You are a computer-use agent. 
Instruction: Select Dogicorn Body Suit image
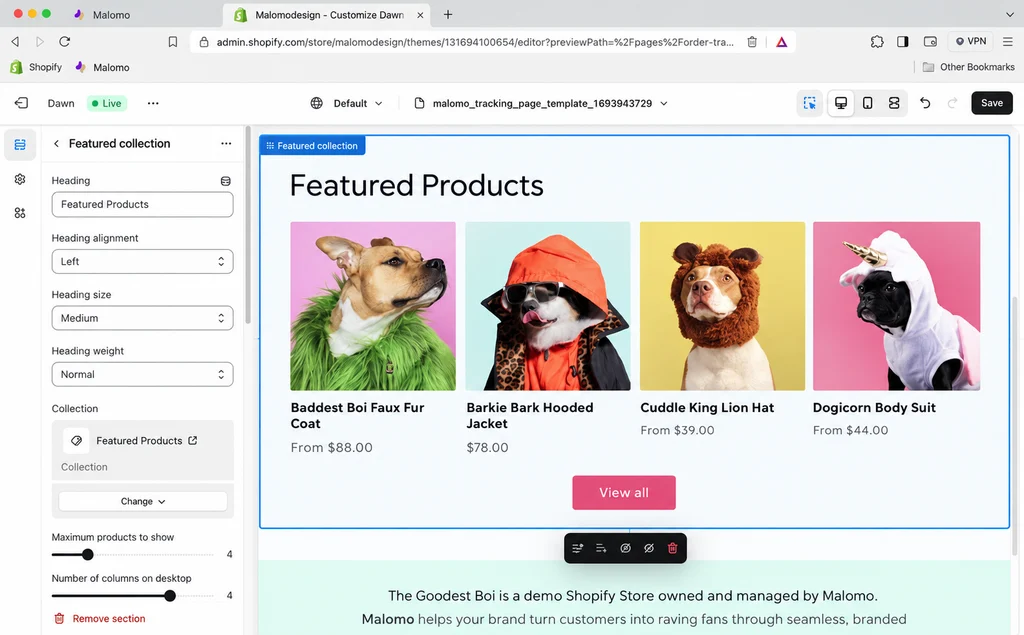897,306
